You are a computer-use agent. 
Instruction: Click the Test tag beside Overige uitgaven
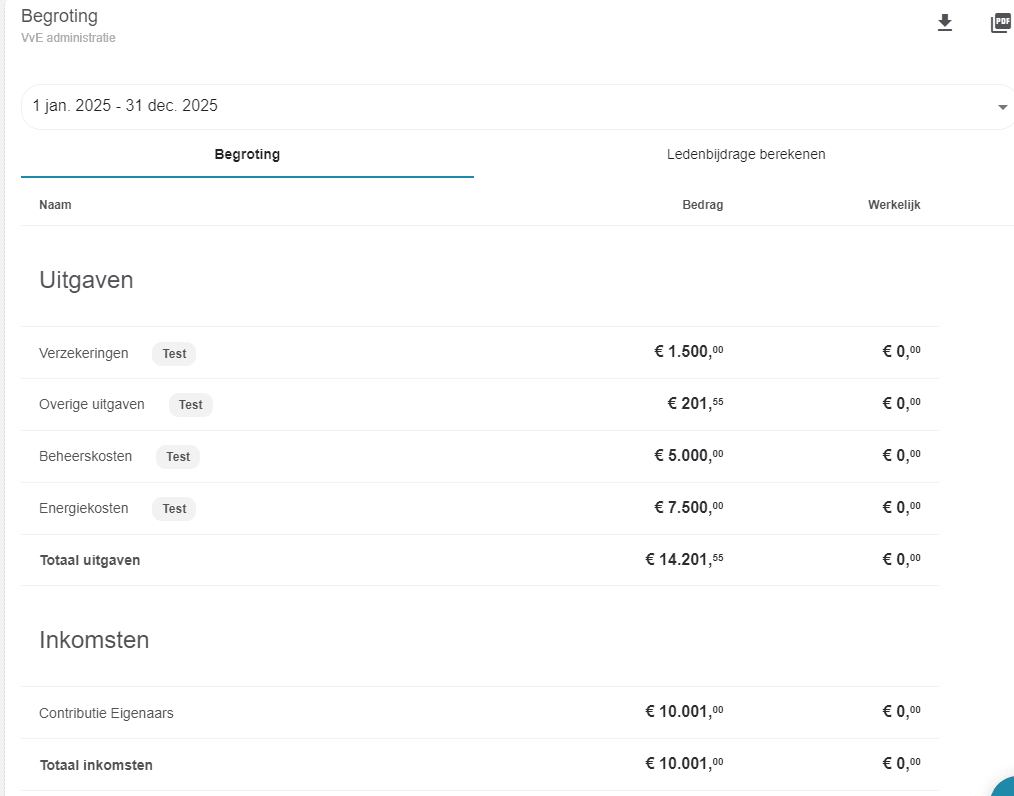[190, 405]
